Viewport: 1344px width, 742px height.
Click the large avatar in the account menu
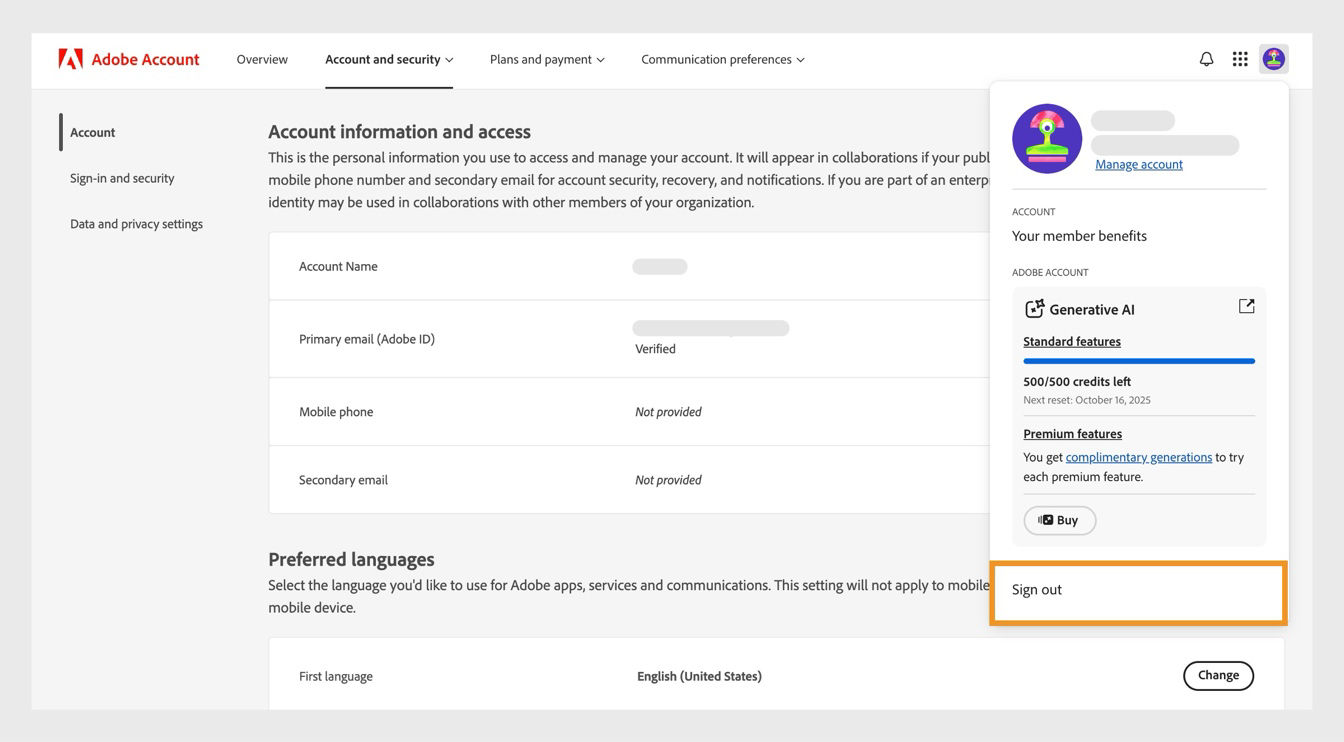point(1047,138)
